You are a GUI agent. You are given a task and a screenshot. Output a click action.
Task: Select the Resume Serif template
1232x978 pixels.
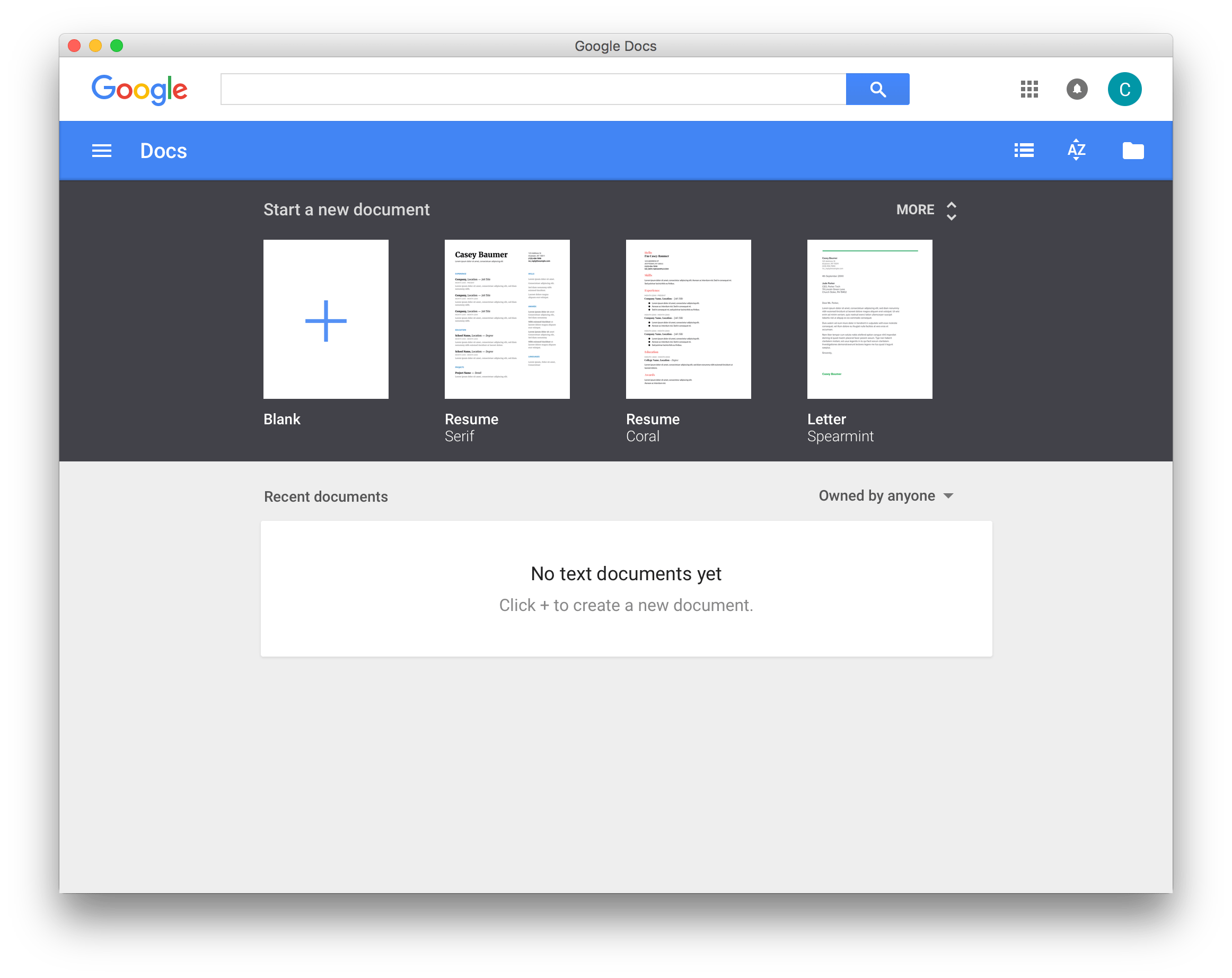507,319
